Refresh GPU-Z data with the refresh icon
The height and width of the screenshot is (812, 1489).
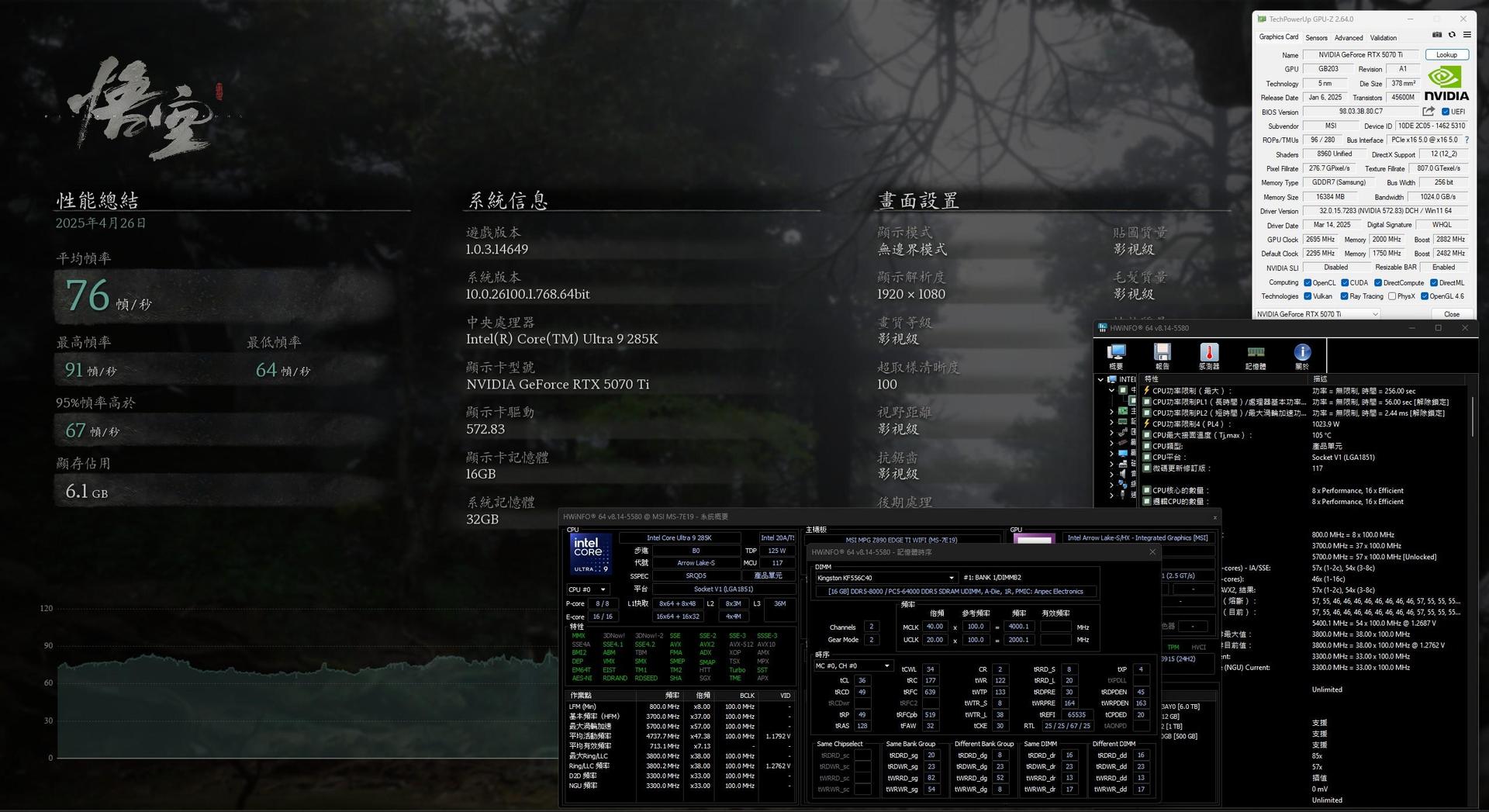[1452, 35]
